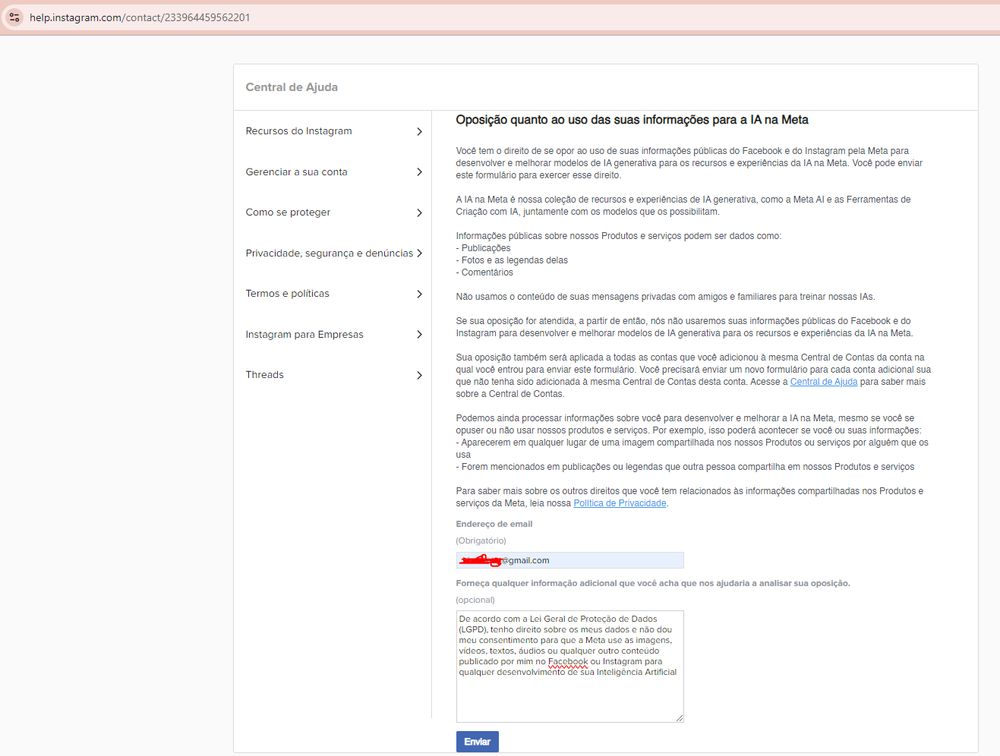The height and width of the screenshot is (756, 1000).
Task: Expand chevron next to Gerenciar a sua conta
Action: (419, 172)
